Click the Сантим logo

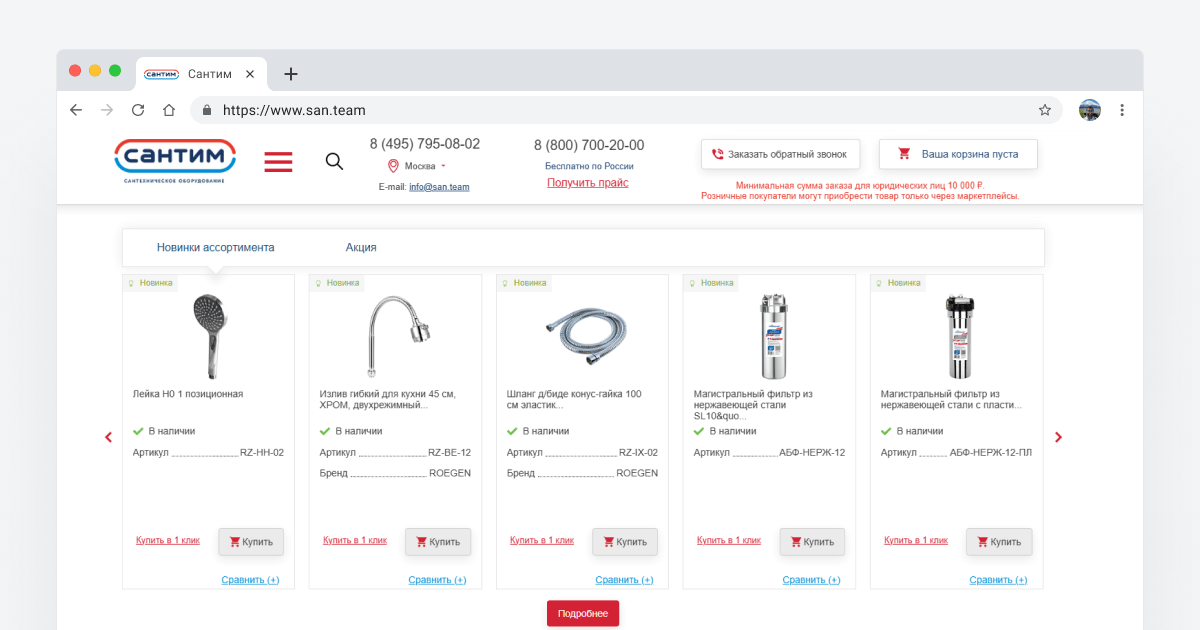click(175, 160)
